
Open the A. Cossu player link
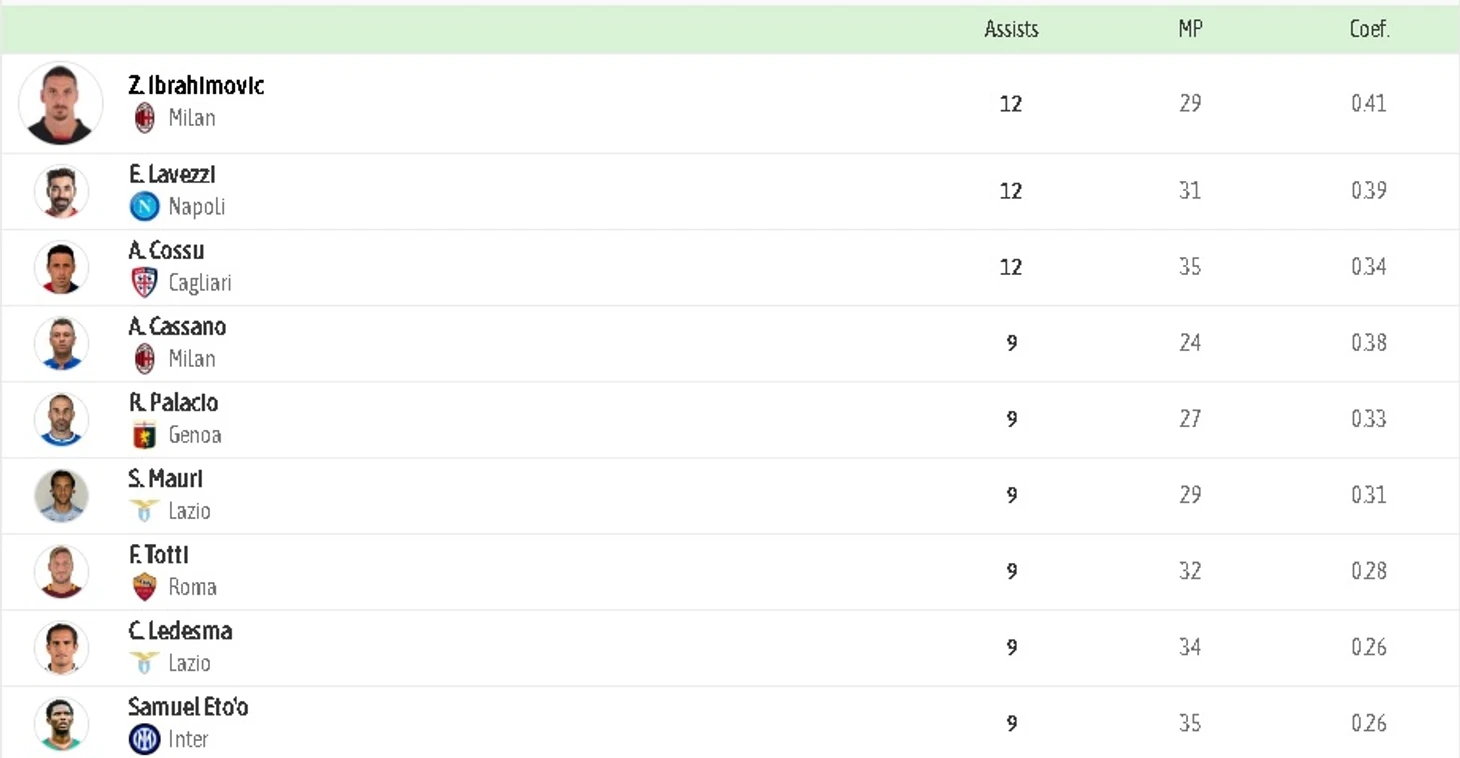pyautogui.click(x=166, y=251)
